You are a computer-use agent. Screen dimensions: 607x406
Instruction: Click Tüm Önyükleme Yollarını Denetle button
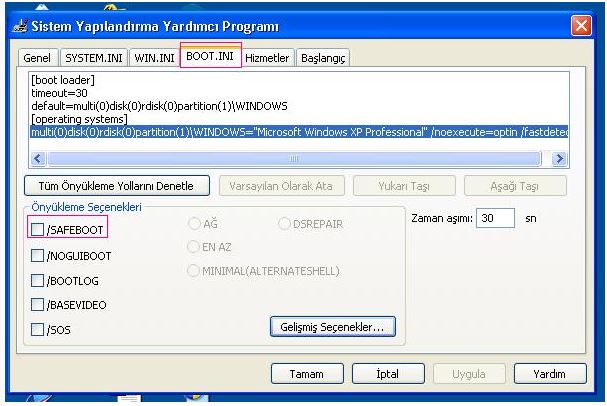(x=117, y=186)
